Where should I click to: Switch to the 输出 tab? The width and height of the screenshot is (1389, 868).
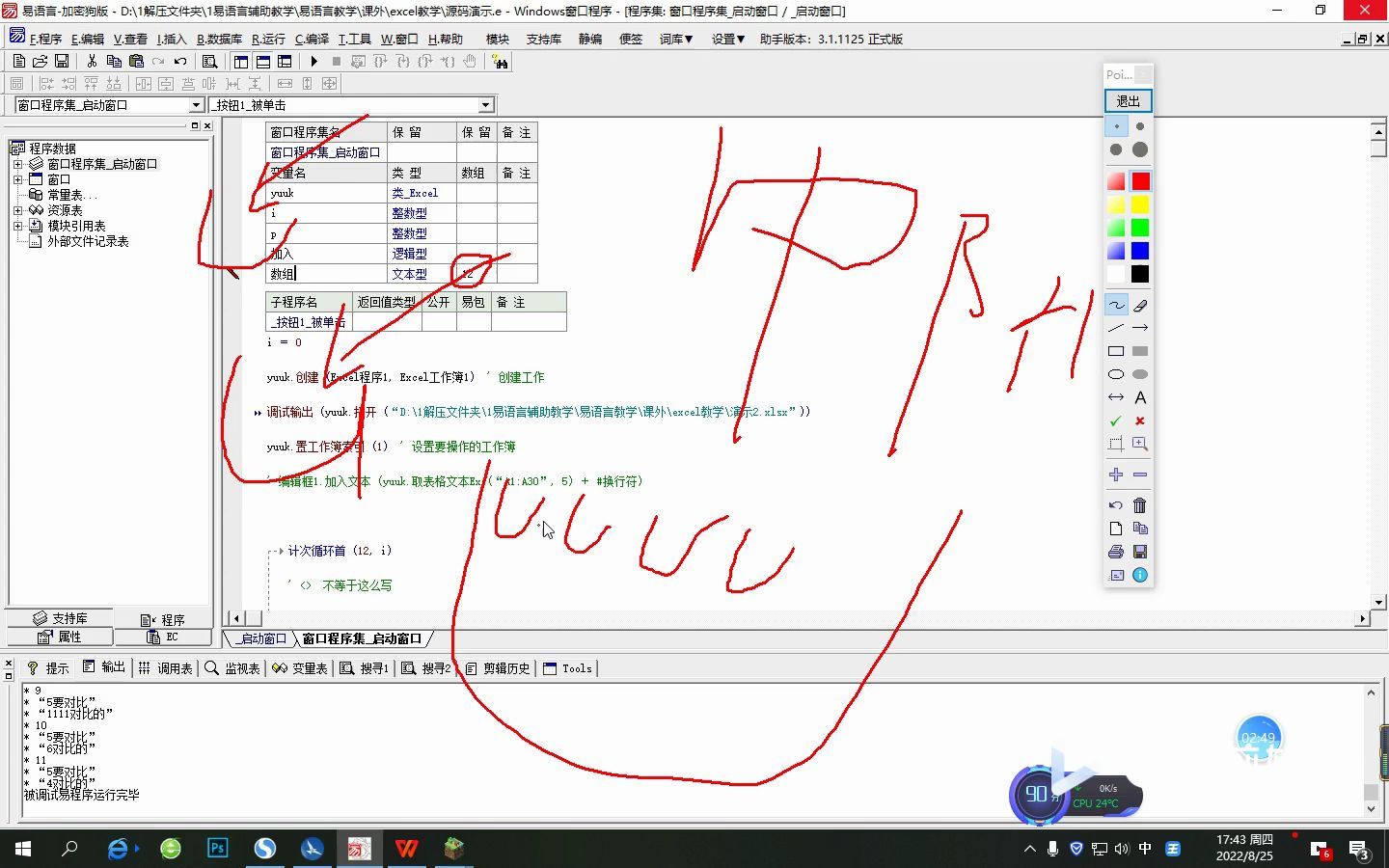tap(104, 667)
